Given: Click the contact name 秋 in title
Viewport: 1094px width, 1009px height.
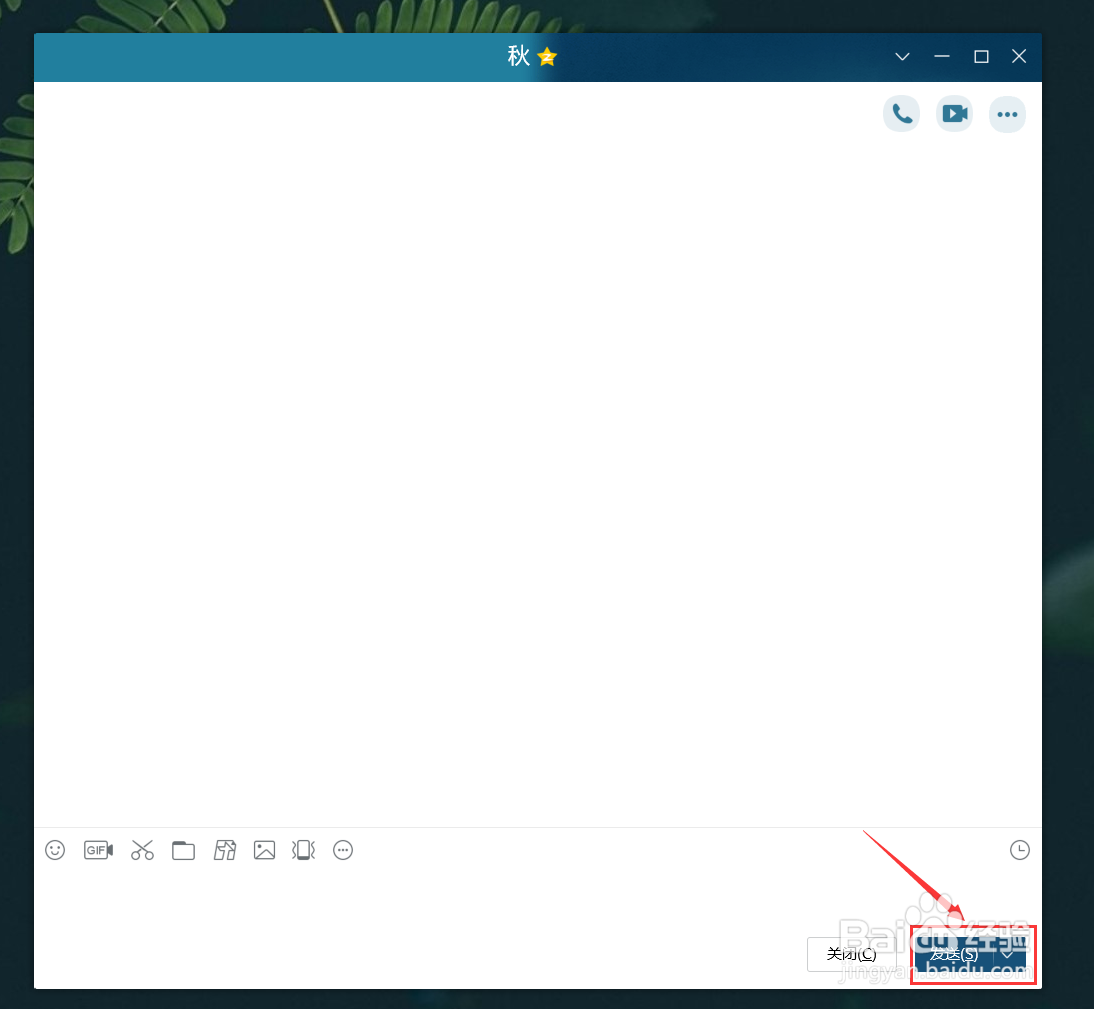Looking at the screenshot, I should point(518,56).
